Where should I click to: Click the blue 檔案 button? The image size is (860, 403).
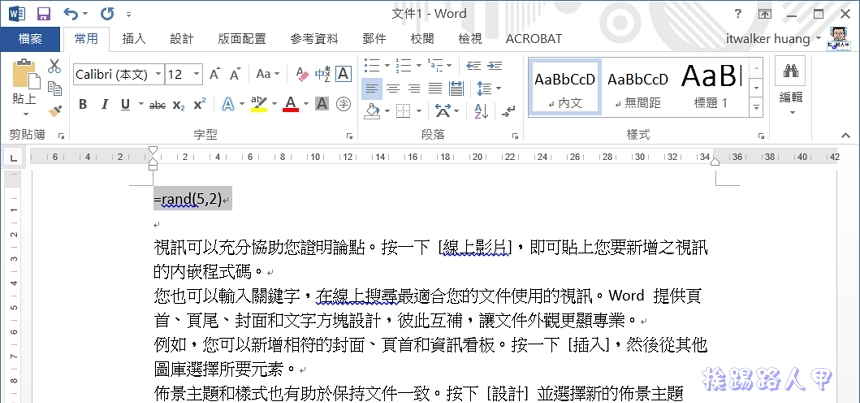30,39
